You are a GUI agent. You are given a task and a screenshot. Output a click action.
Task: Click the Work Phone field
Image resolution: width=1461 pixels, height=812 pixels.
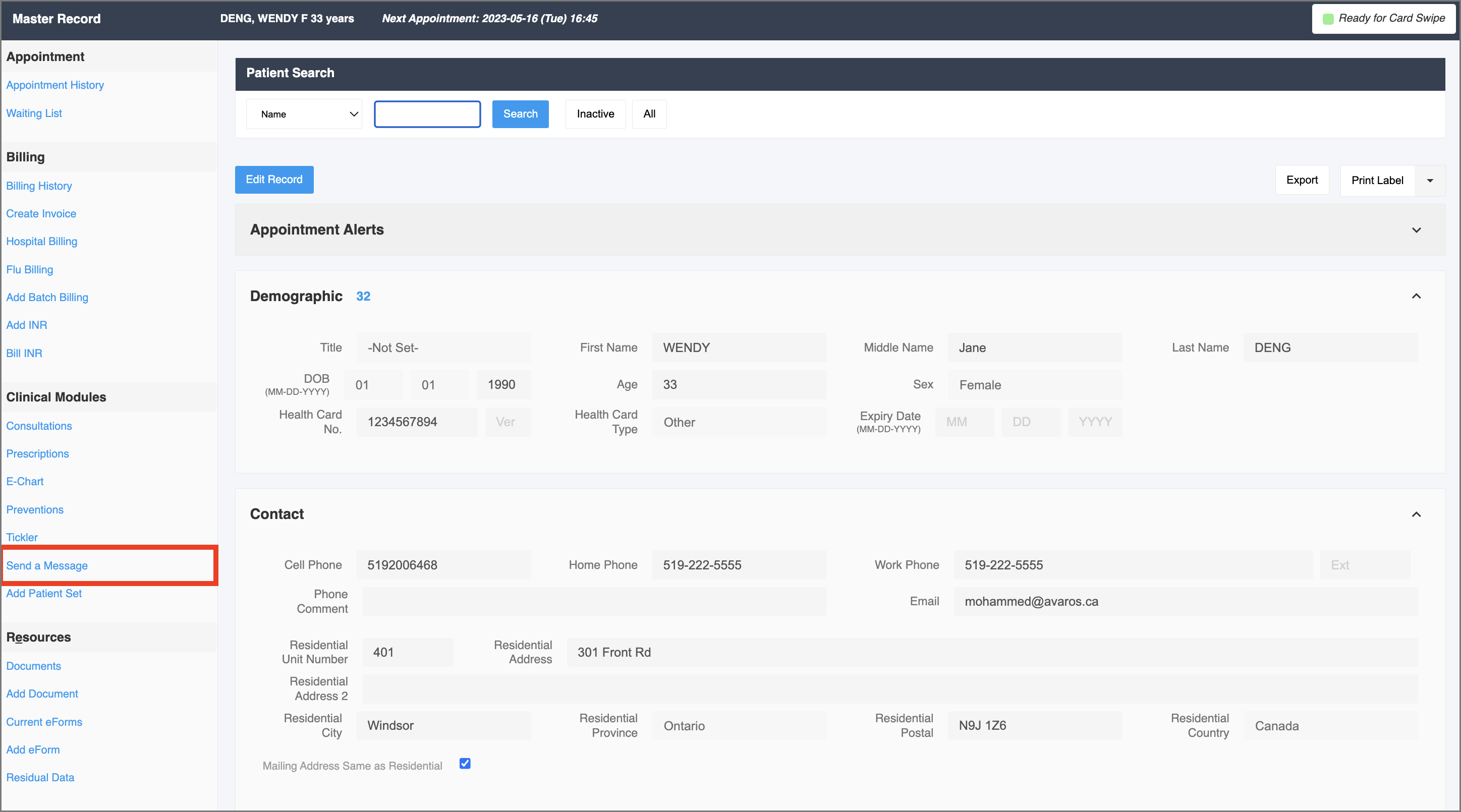pos(1133,565)
